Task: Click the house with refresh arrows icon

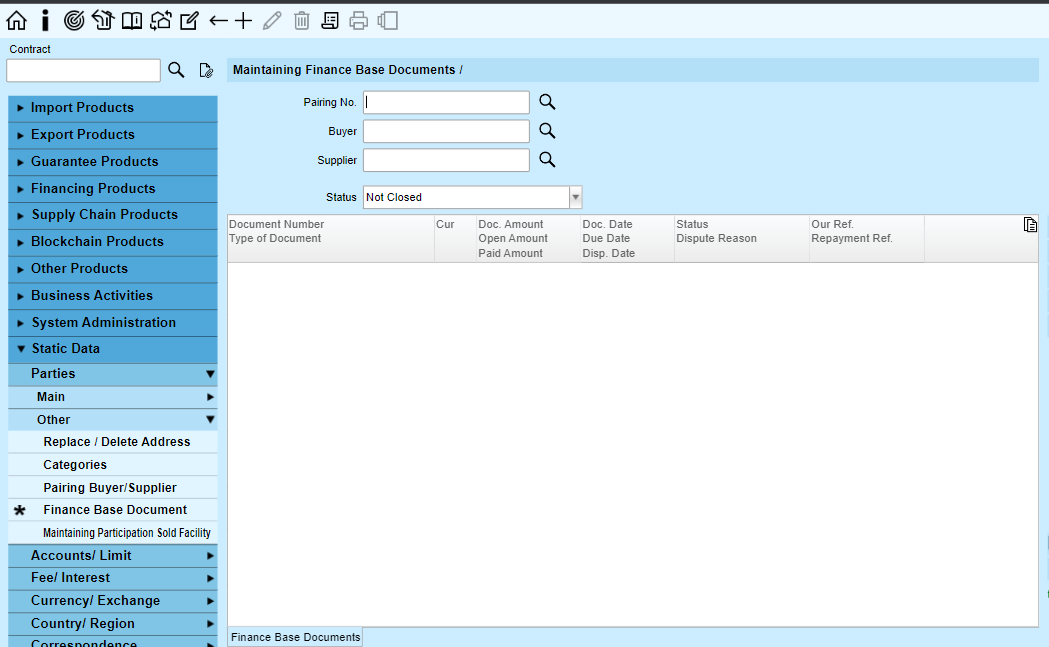Action: point(161,21)
